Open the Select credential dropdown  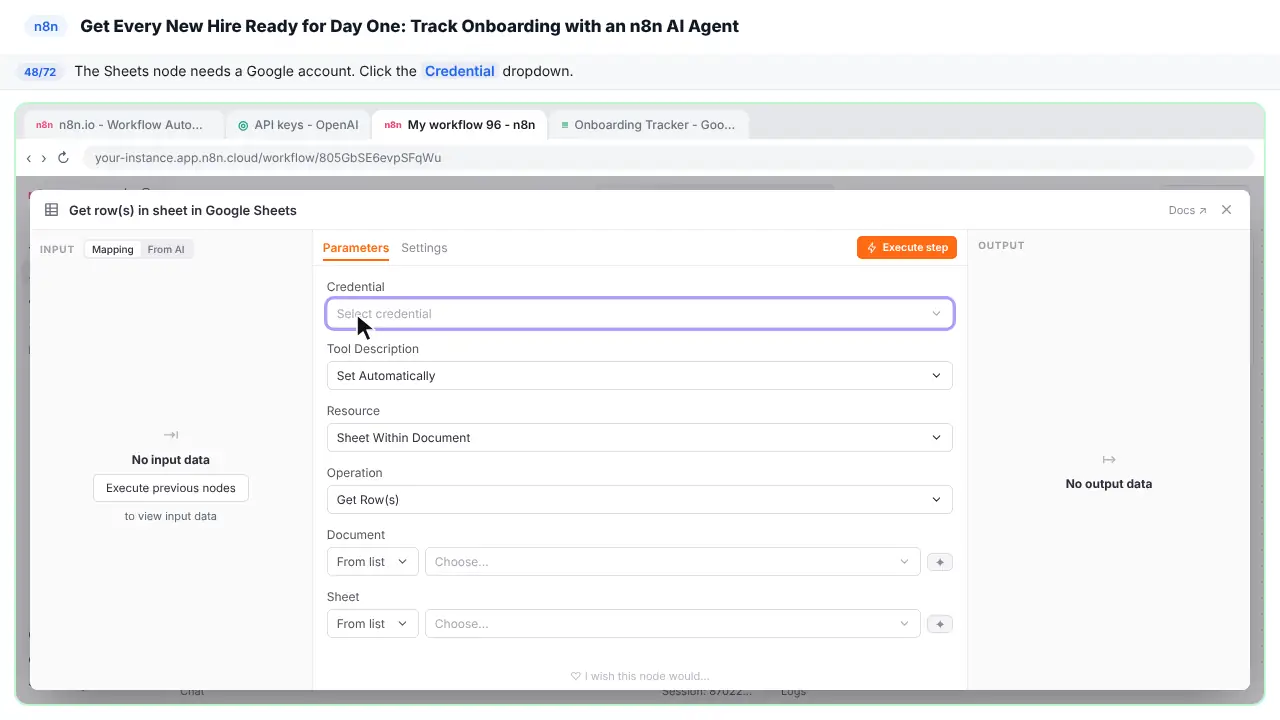pos(640,314)
